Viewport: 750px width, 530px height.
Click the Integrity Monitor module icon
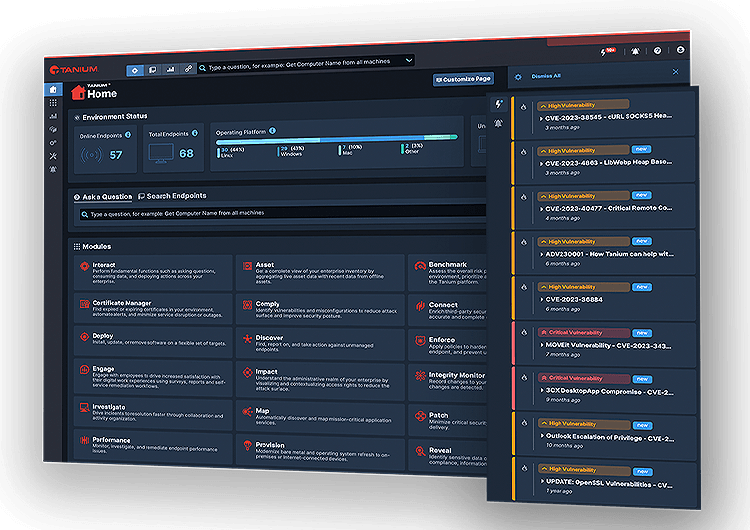pos(420,375)
